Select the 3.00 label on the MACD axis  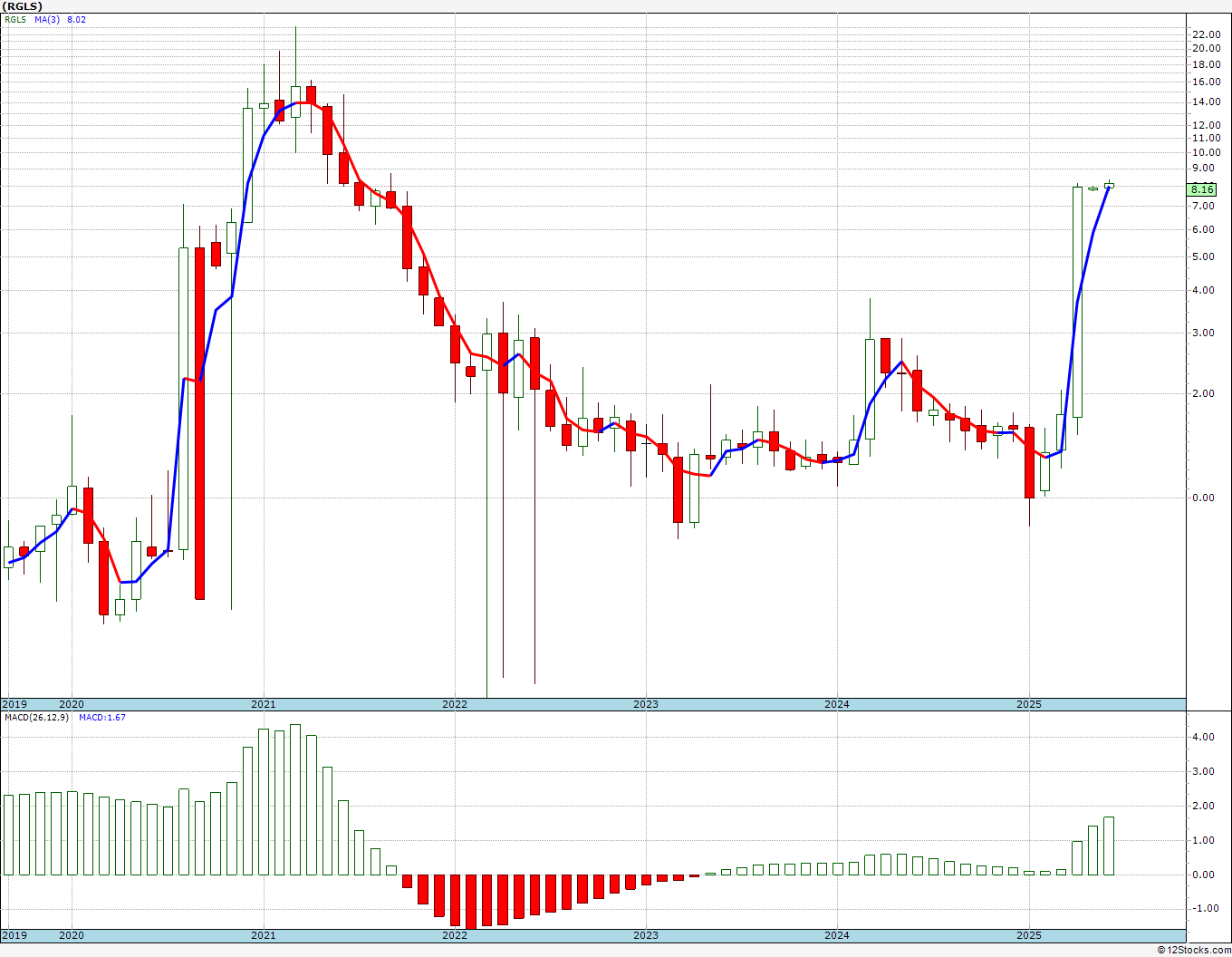coord(1203,771)
